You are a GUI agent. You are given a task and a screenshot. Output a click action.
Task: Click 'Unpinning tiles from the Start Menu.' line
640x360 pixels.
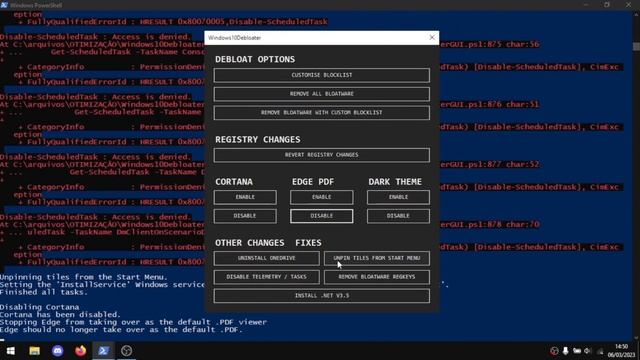pyautogui.click(x=84, y=277)
